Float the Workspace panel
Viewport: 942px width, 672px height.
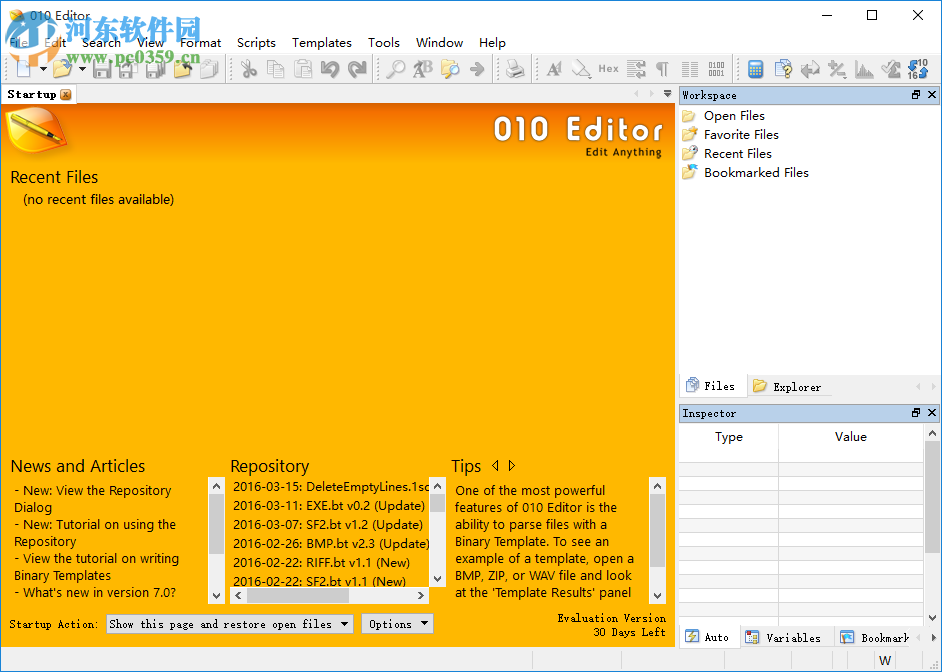click(x=916, y=95)
